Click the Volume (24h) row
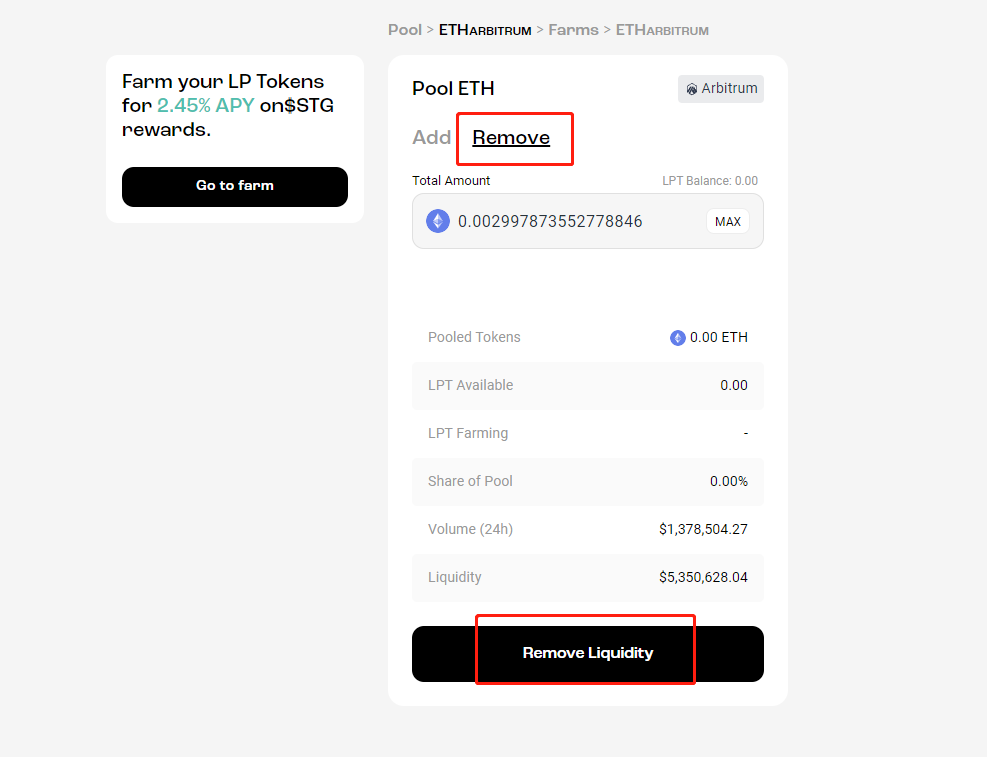987x757 pixels. (588, 529)
